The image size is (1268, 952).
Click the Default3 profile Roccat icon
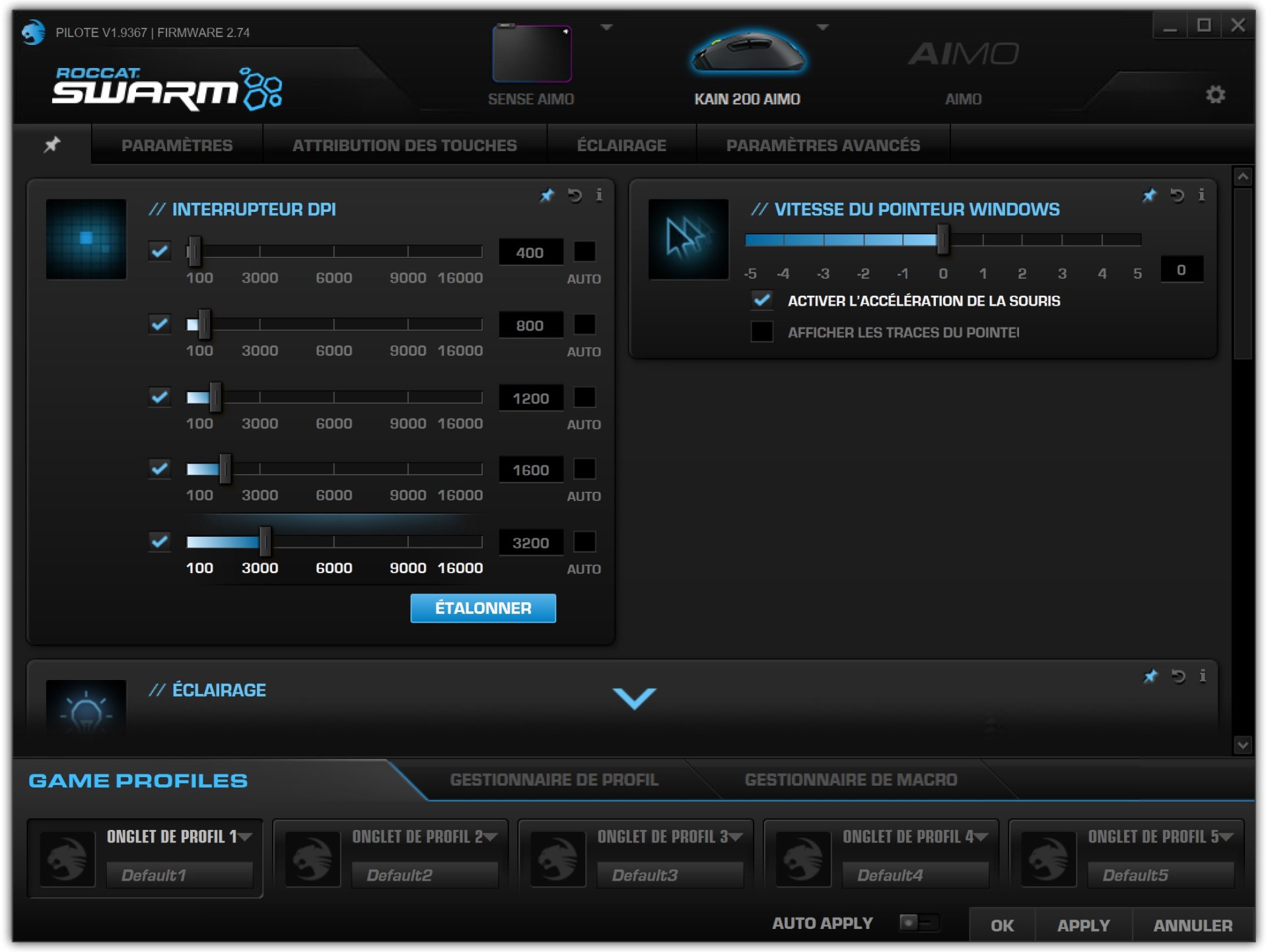coord(558,859)
